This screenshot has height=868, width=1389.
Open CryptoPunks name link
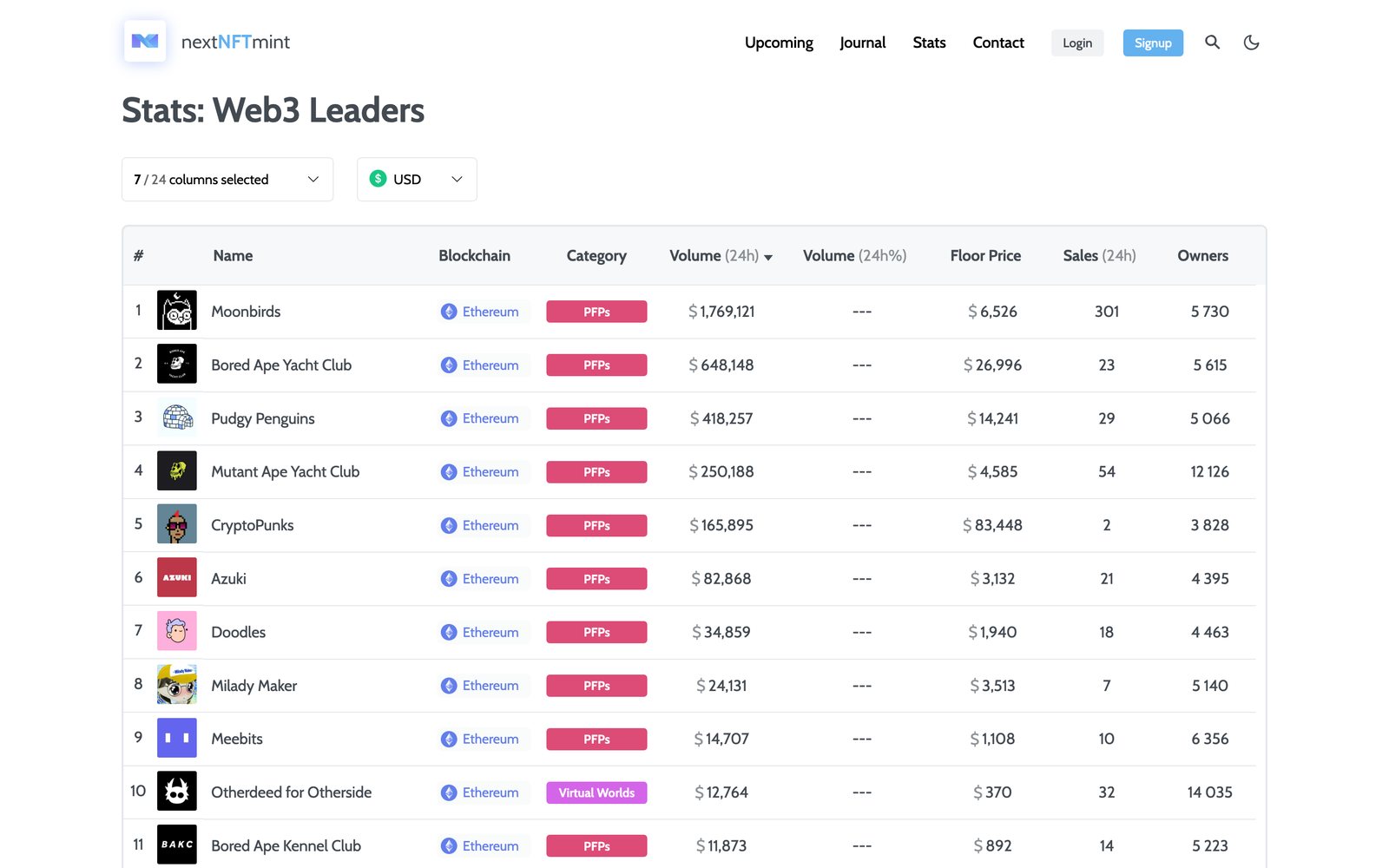[x=253, y=525]
